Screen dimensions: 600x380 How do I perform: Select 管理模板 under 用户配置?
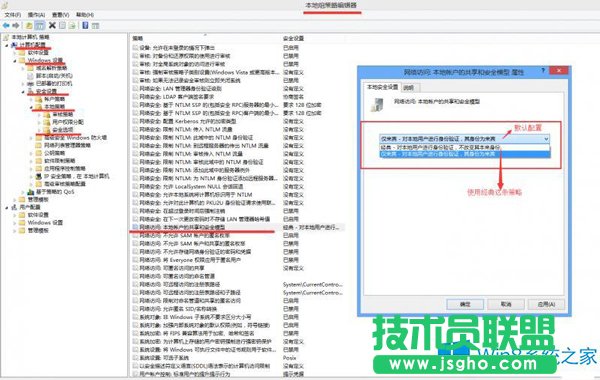point(38,230)
